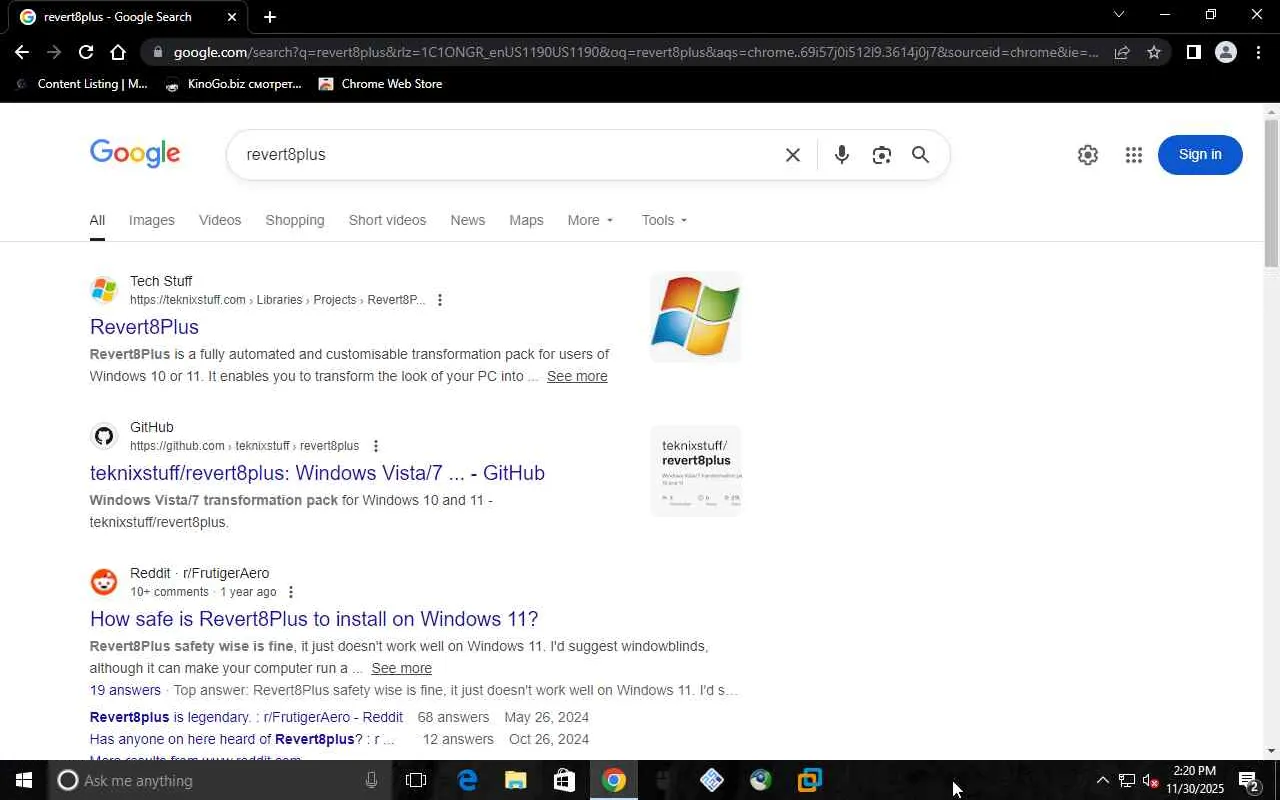Open the Chrome profile avatar menu
The image size is (1280, 800).
coord(1226,52)
